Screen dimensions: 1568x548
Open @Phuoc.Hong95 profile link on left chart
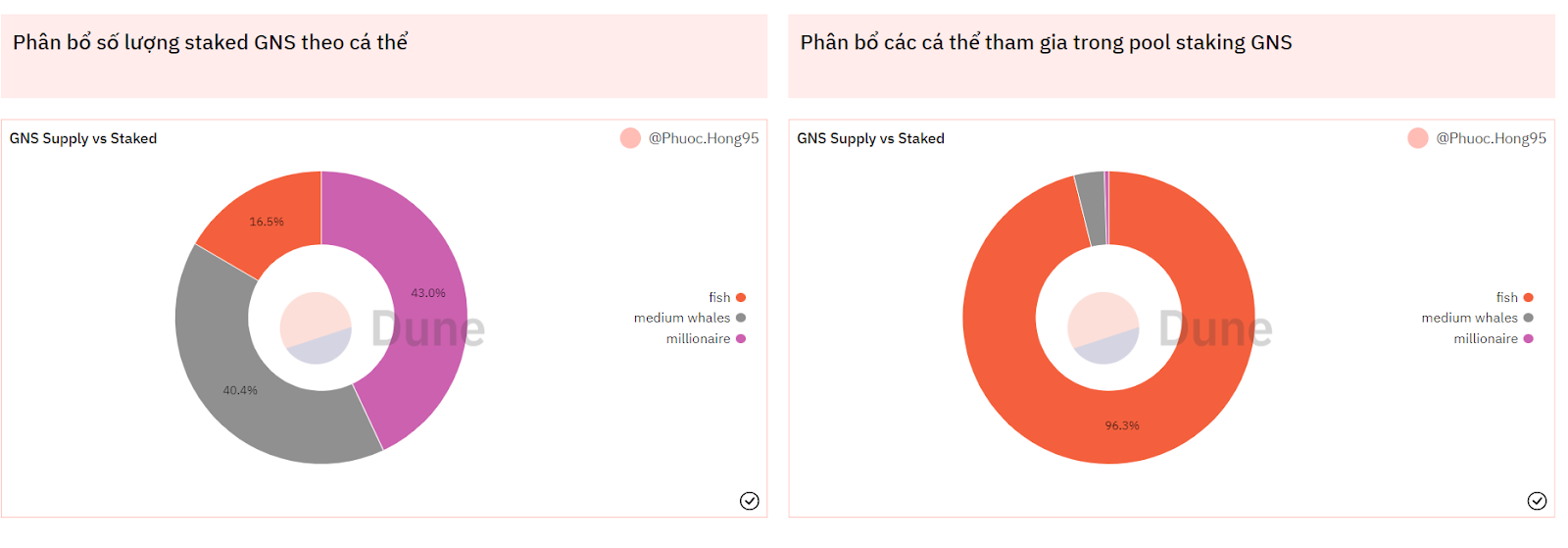pyautogui.click(x=704, y=138)
